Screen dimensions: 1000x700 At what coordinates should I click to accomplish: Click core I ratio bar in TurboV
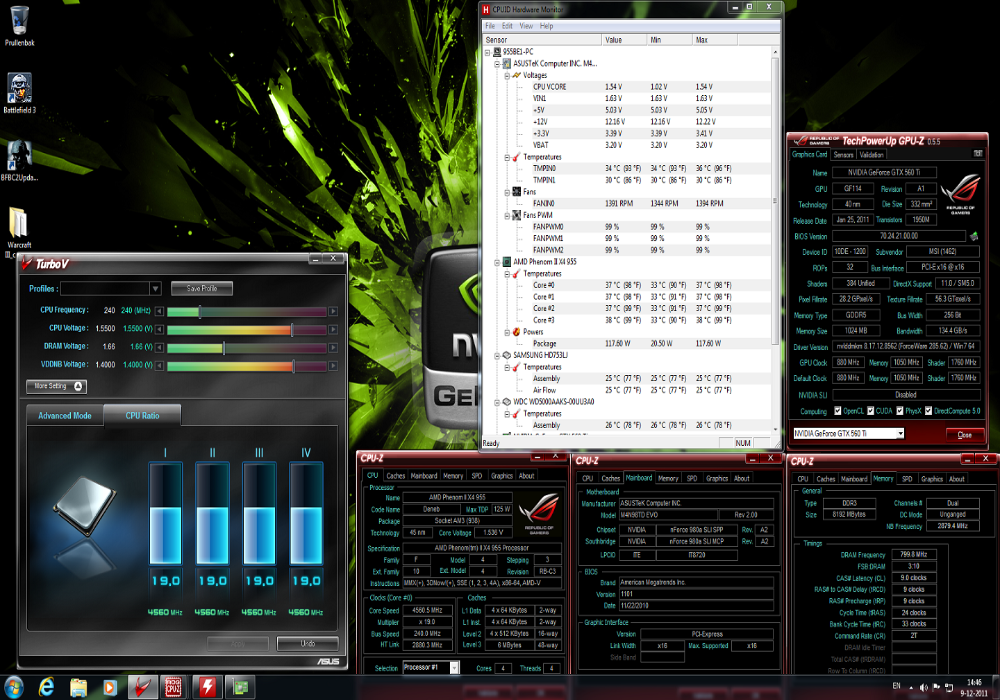tap(165, 514)
